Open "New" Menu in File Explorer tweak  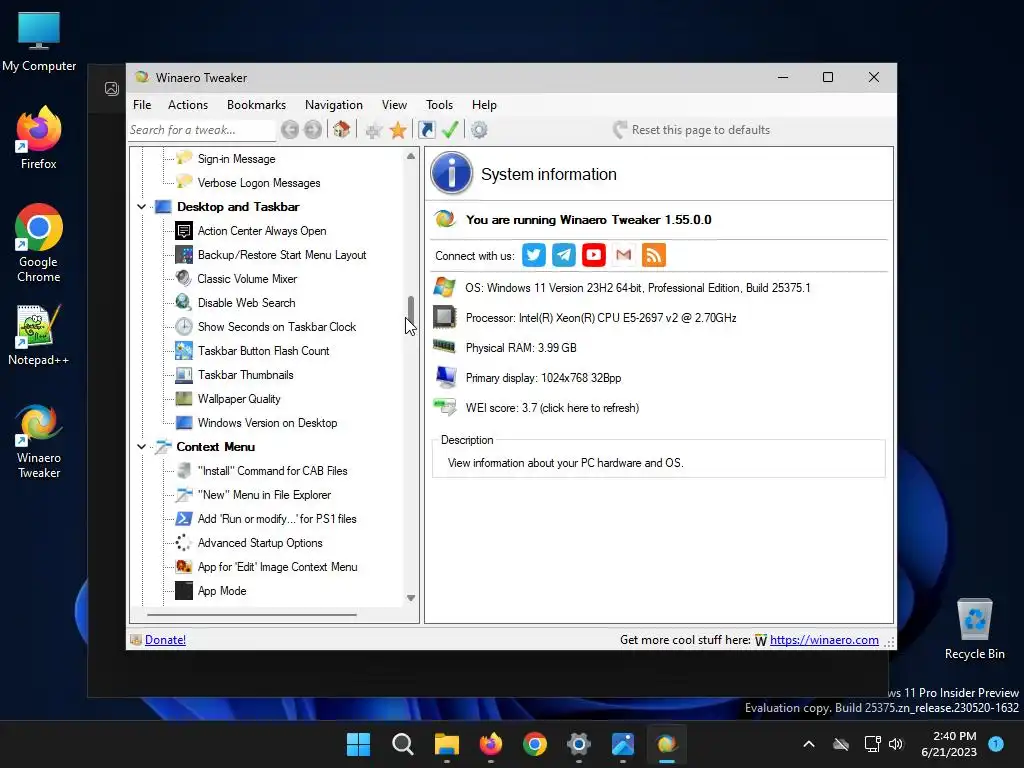[x=264, y=495]
